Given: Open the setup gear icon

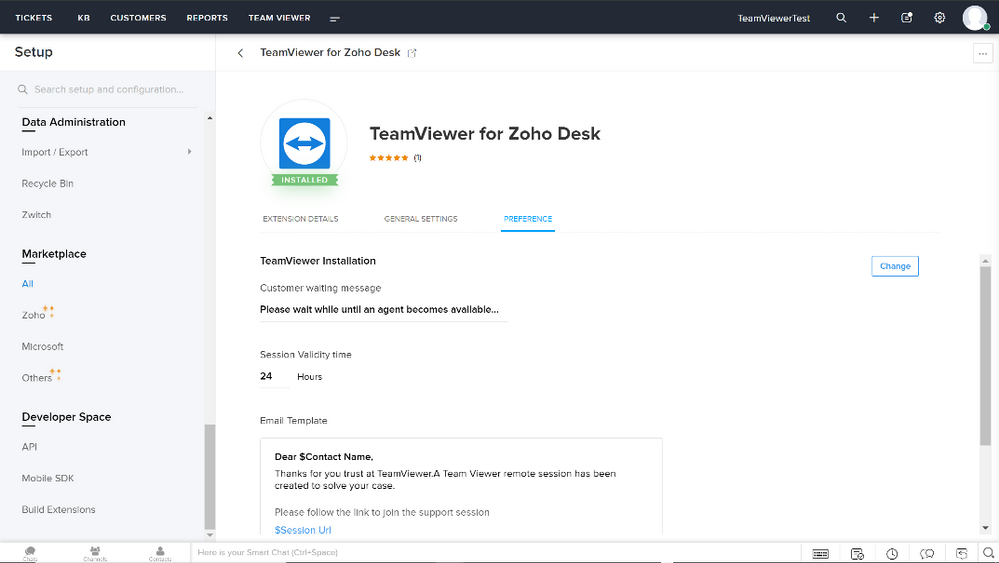Looking at the screenshot, I should [939, 18].
